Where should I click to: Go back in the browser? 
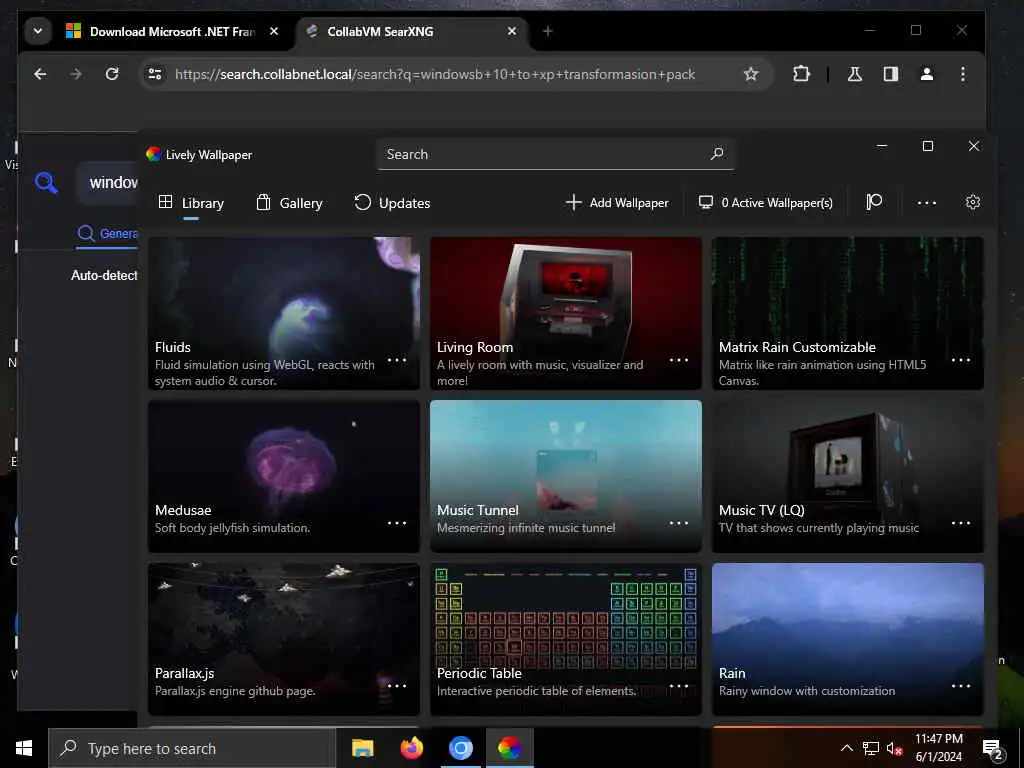[40, 74]
